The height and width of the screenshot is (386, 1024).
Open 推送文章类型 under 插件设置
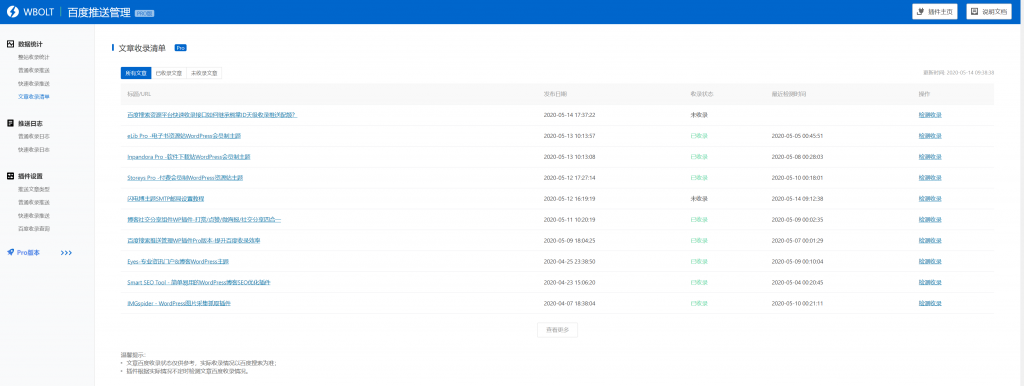[34, 189]
